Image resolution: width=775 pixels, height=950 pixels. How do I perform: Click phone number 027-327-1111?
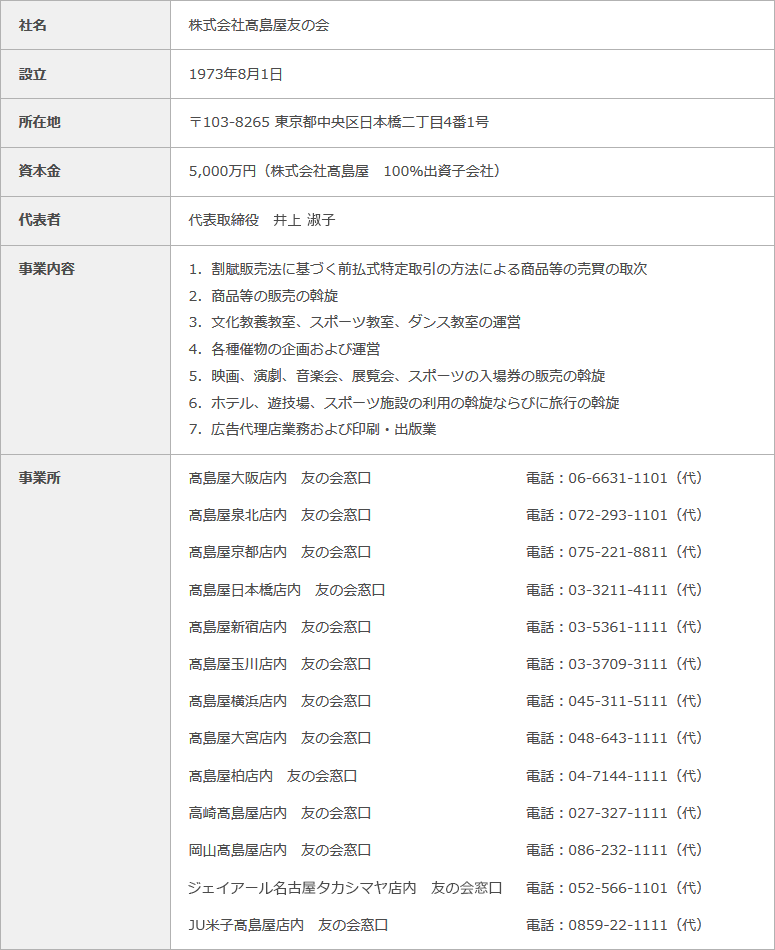[617, 813]
